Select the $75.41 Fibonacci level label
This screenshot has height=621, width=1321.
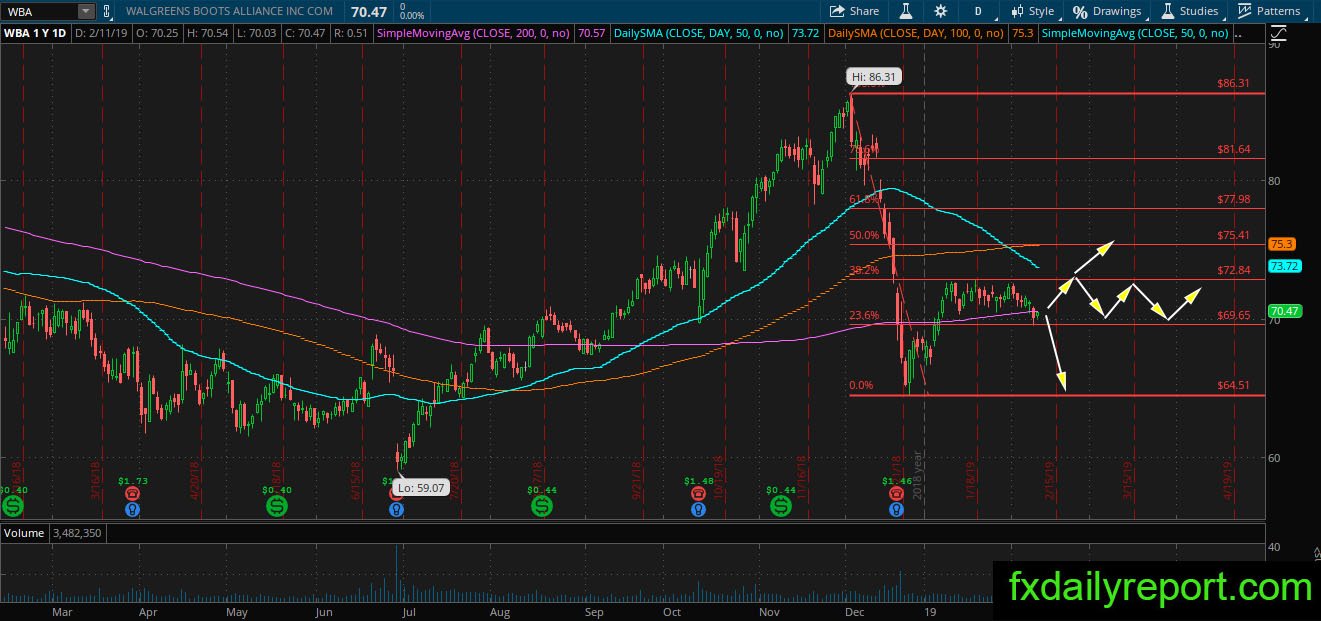(x=1233, y=235)
